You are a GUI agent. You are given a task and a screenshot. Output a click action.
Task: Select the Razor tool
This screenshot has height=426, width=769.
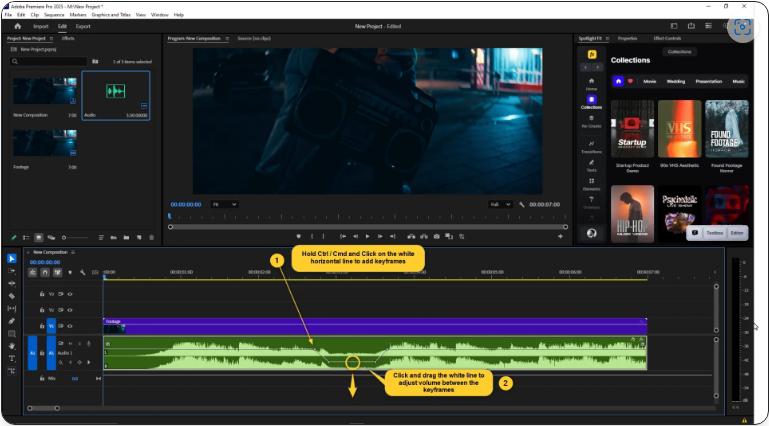(12, 296)
